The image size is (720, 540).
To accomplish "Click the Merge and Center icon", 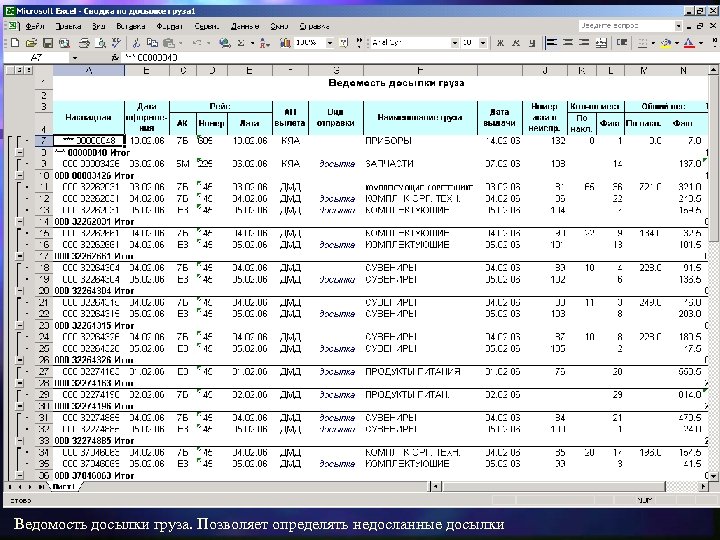I will [601, 43].
